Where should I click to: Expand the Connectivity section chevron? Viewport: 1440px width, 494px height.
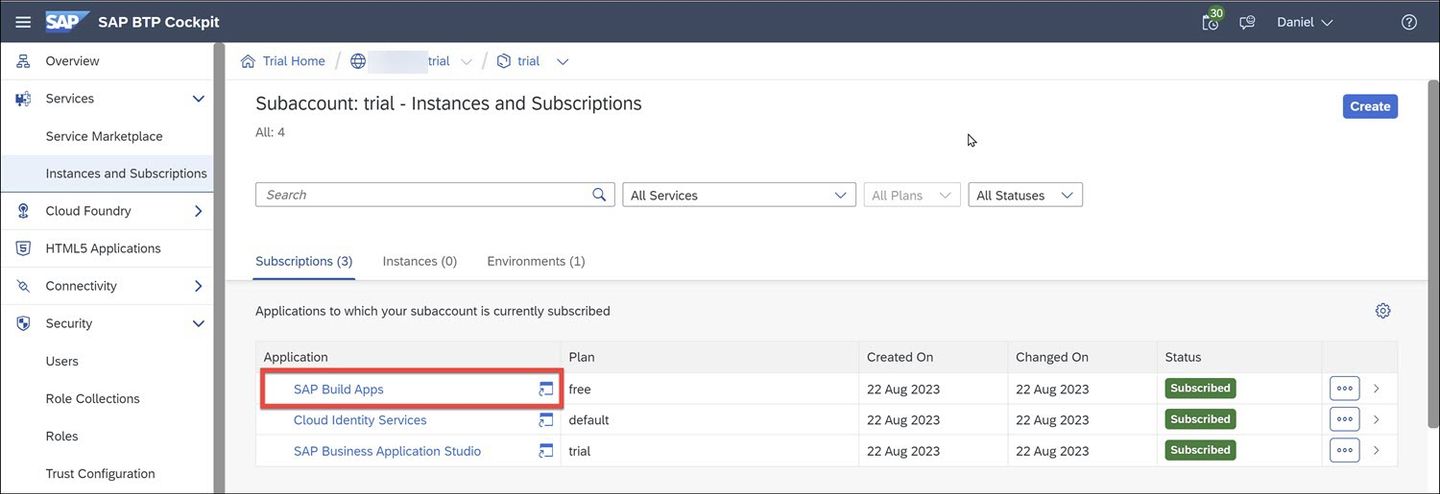click(x=198, y=286)
